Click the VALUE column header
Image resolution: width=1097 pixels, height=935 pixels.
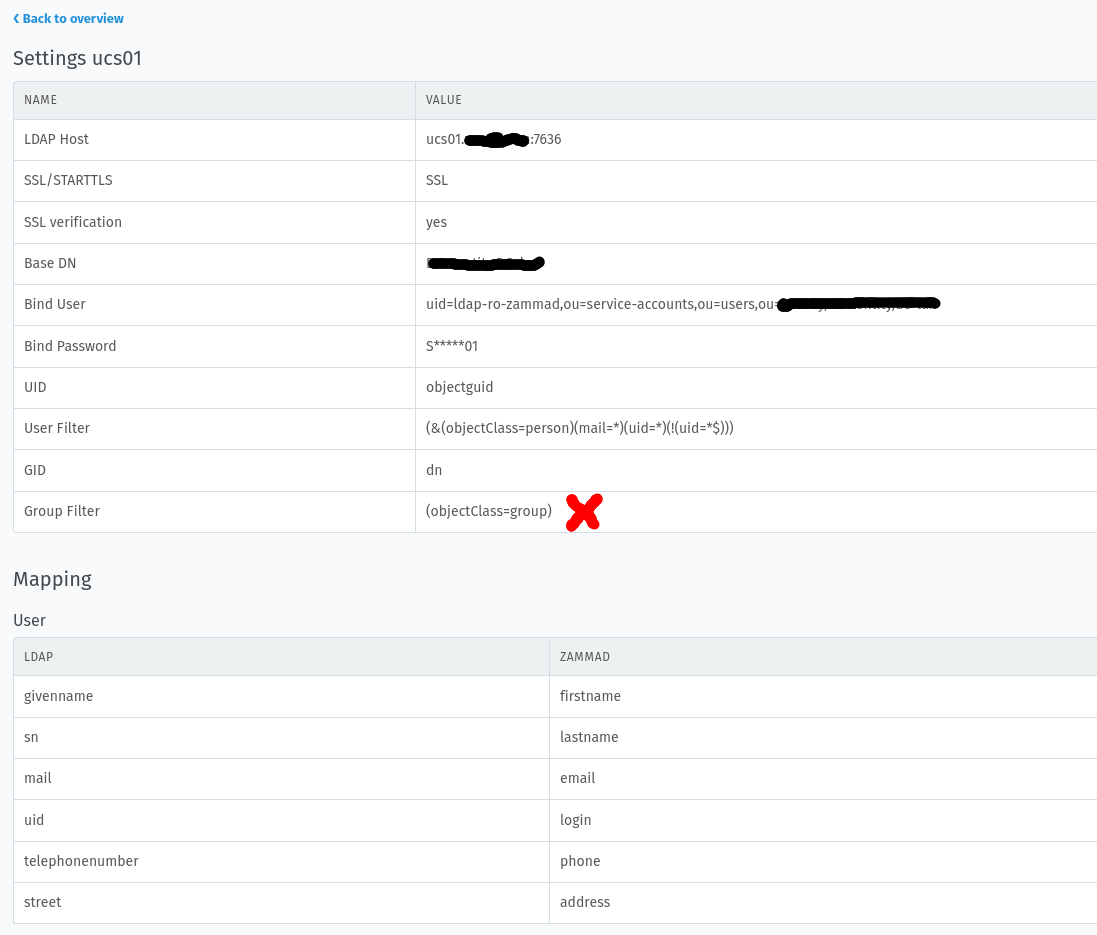443,100
